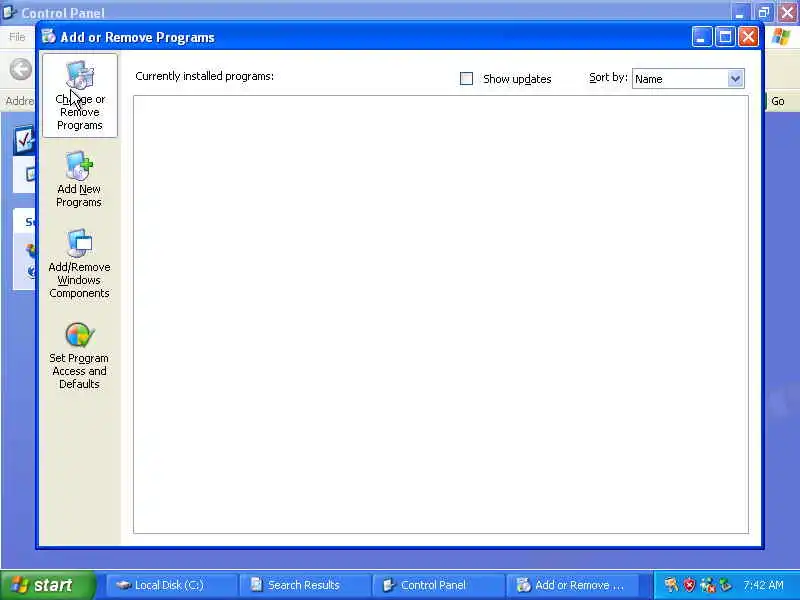This screenshot has height=600, width=800.
Task: Close the Control Panel window
Action: (x=788, y=12)
